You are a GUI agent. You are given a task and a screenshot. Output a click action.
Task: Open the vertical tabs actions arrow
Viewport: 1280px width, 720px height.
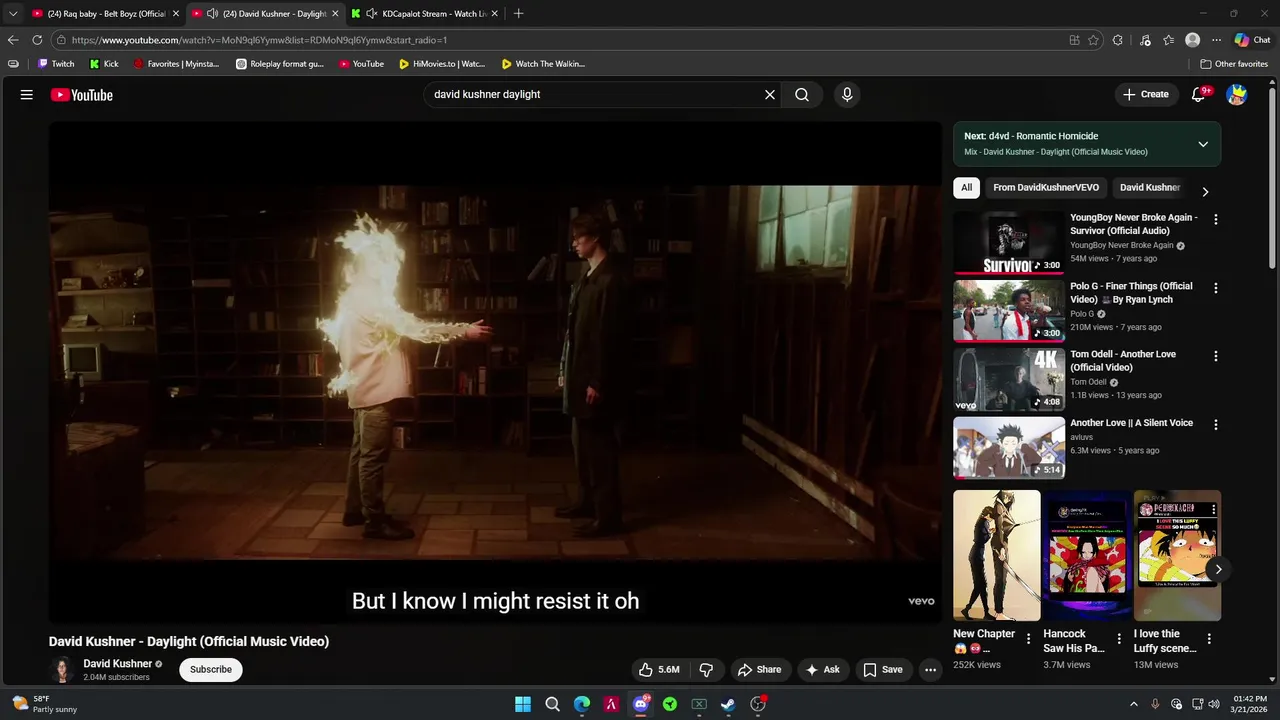pyautogui.click(x=13, y=14)
